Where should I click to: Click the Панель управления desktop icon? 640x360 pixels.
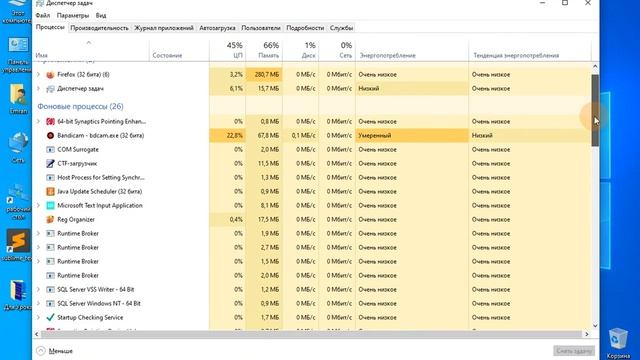pos(18,55)
